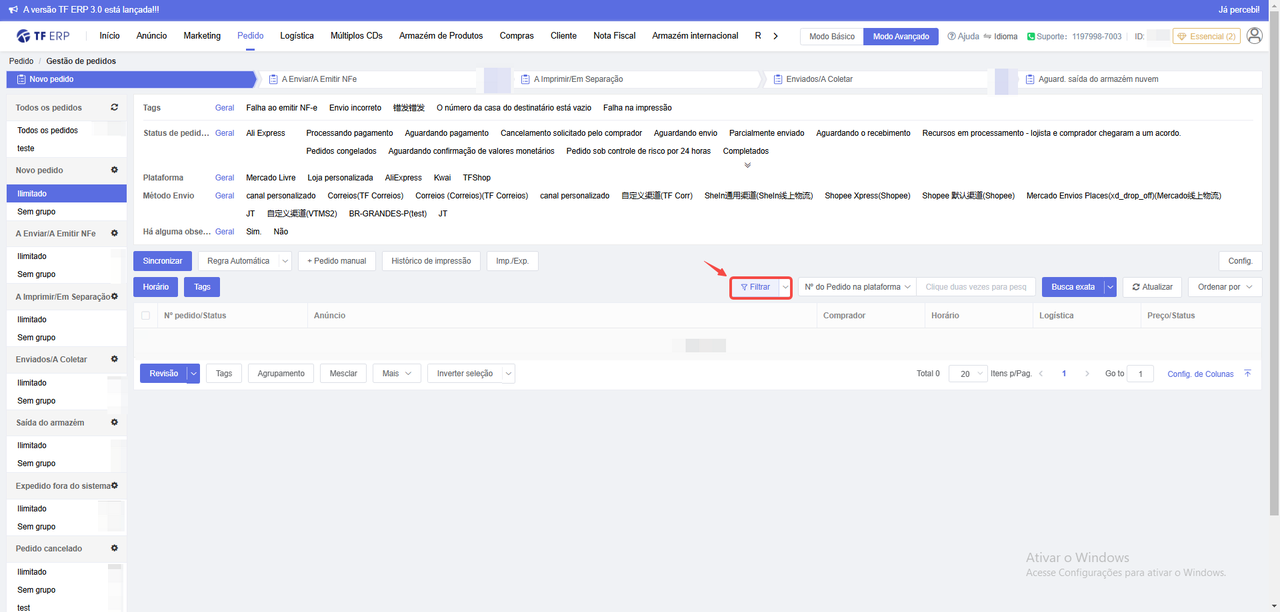The image size is (1280, 612).
Task: Filter by Falha ao emitir NF-e tag
Action: coord(282,108)
